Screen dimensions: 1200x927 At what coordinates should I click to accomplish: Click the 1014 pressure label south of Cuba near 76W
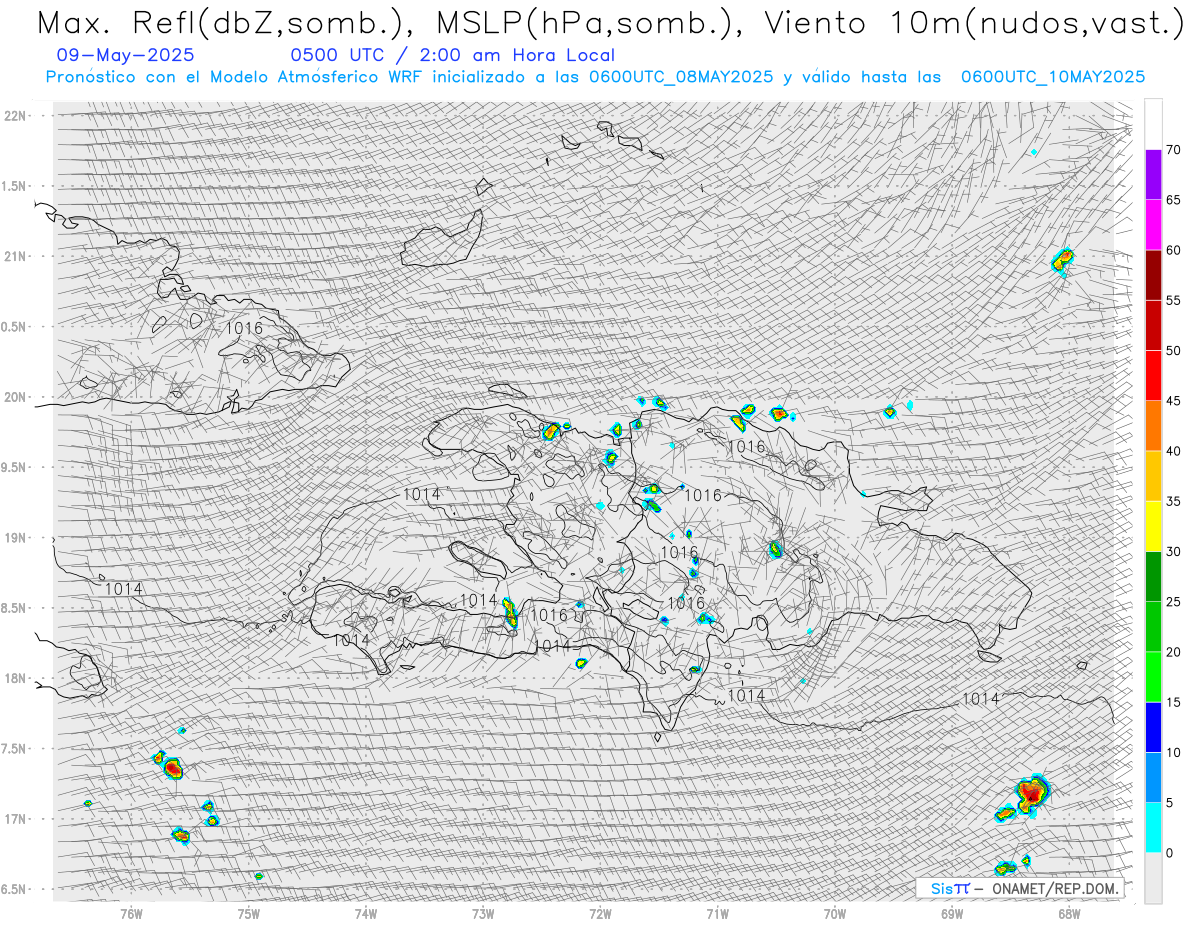coord(124,589)
